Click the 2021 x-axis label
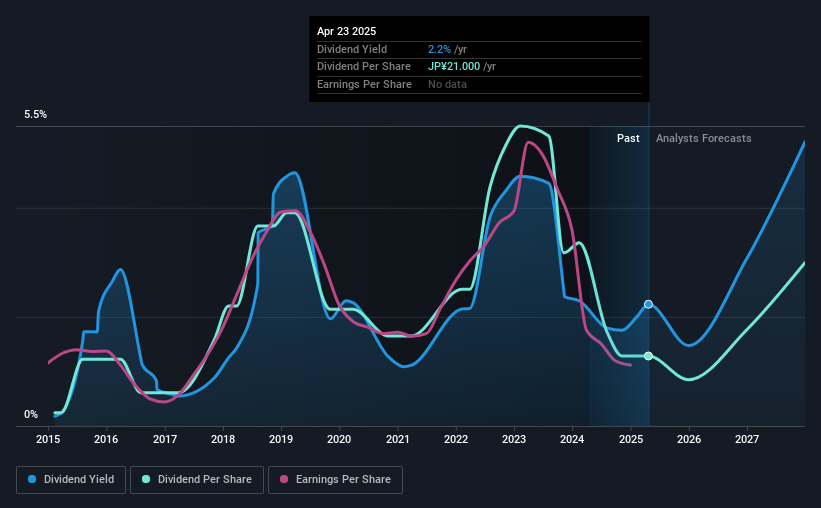This screenshot has width=821, height=508. pos(397,439)
